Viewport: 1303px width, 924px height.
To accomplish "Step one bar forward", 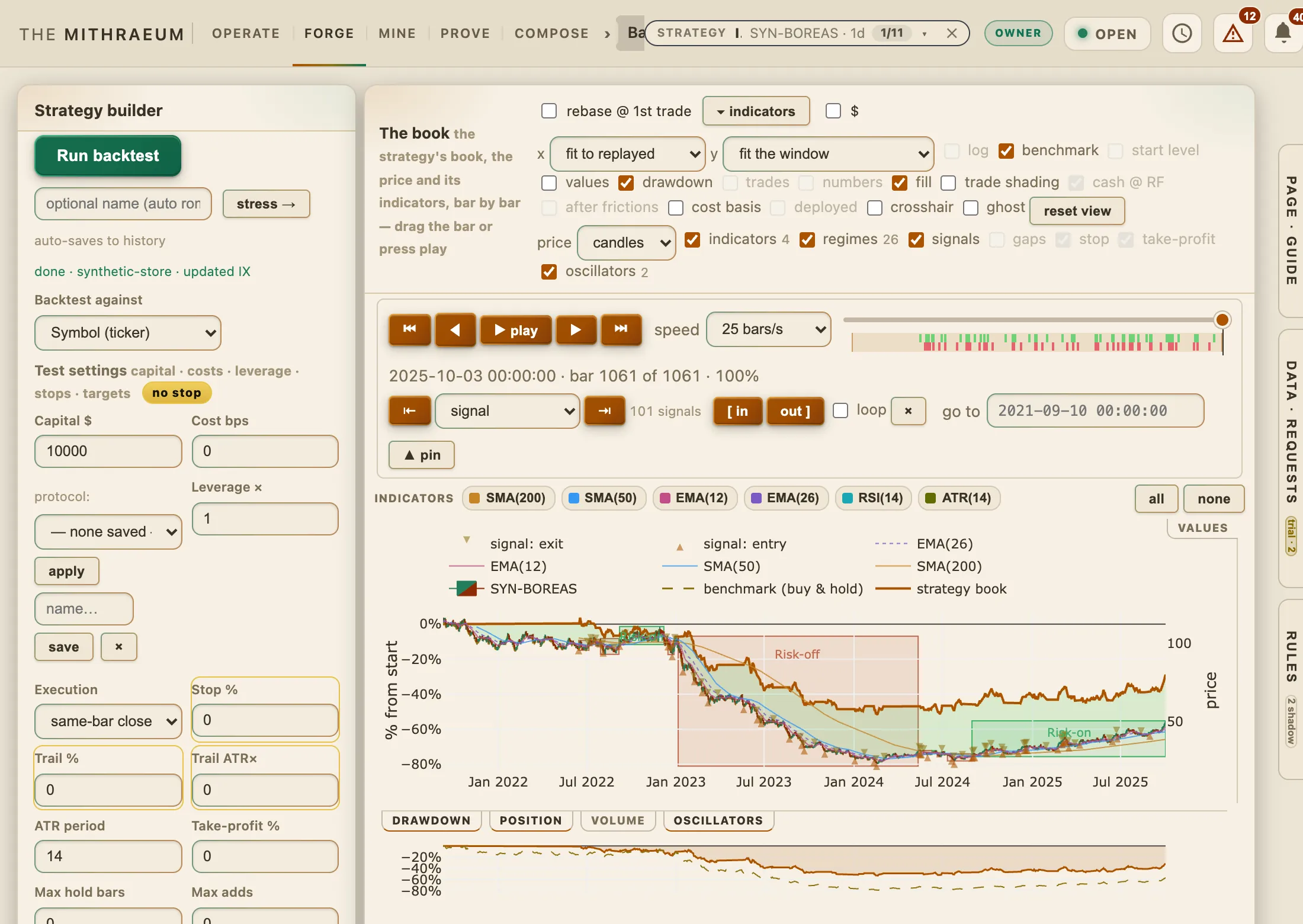I will [x=575, y=329].
